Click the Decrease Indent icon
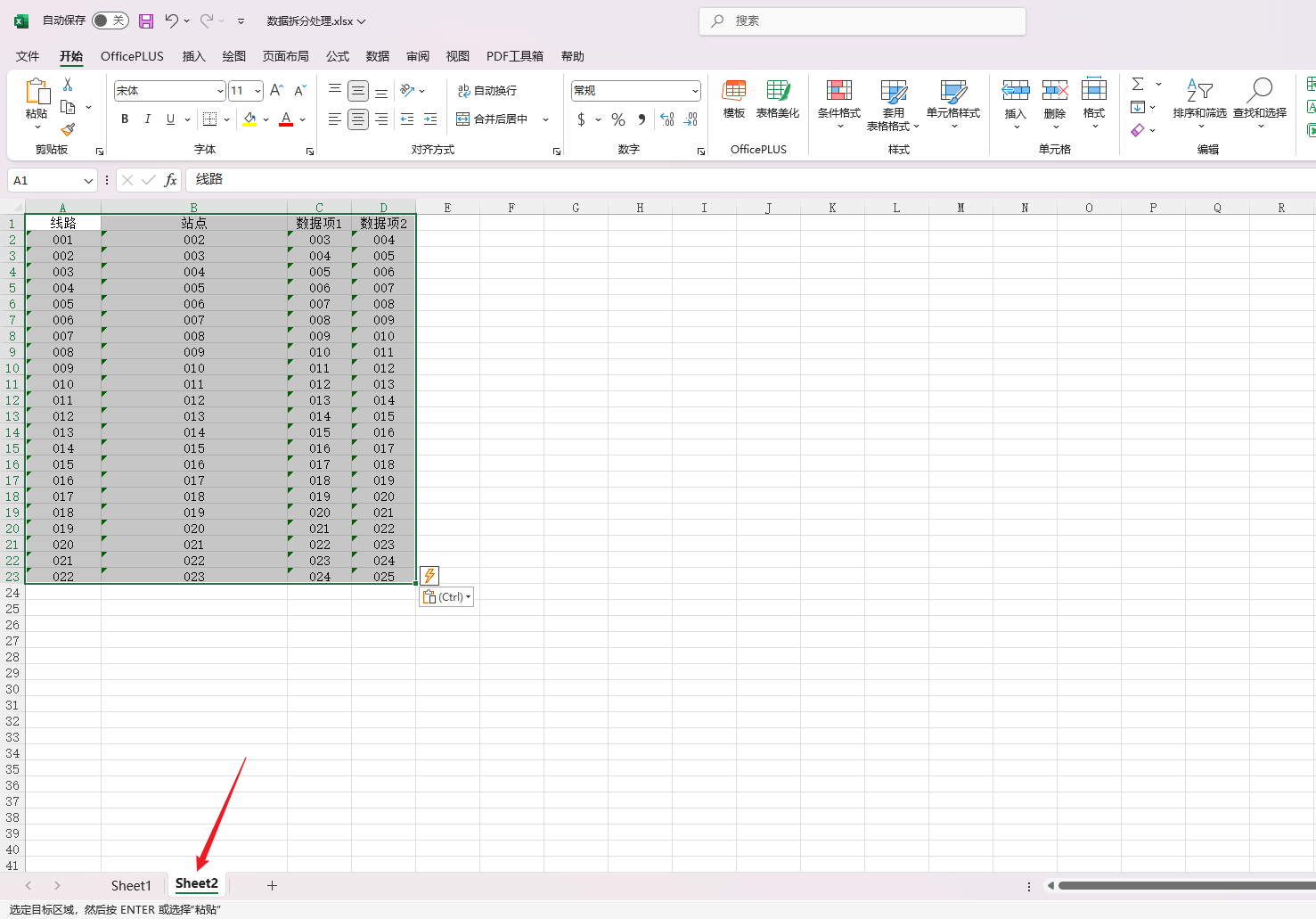 point(407,119)
